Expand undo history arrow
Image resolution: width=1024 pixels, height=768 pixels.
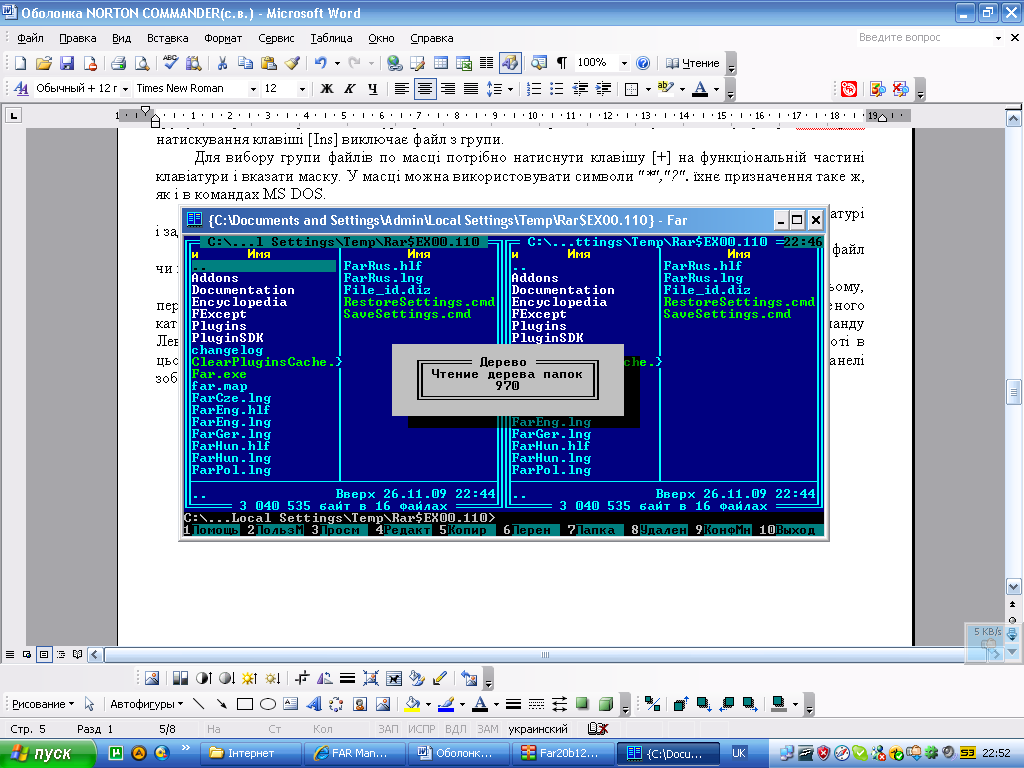[337, 63]
